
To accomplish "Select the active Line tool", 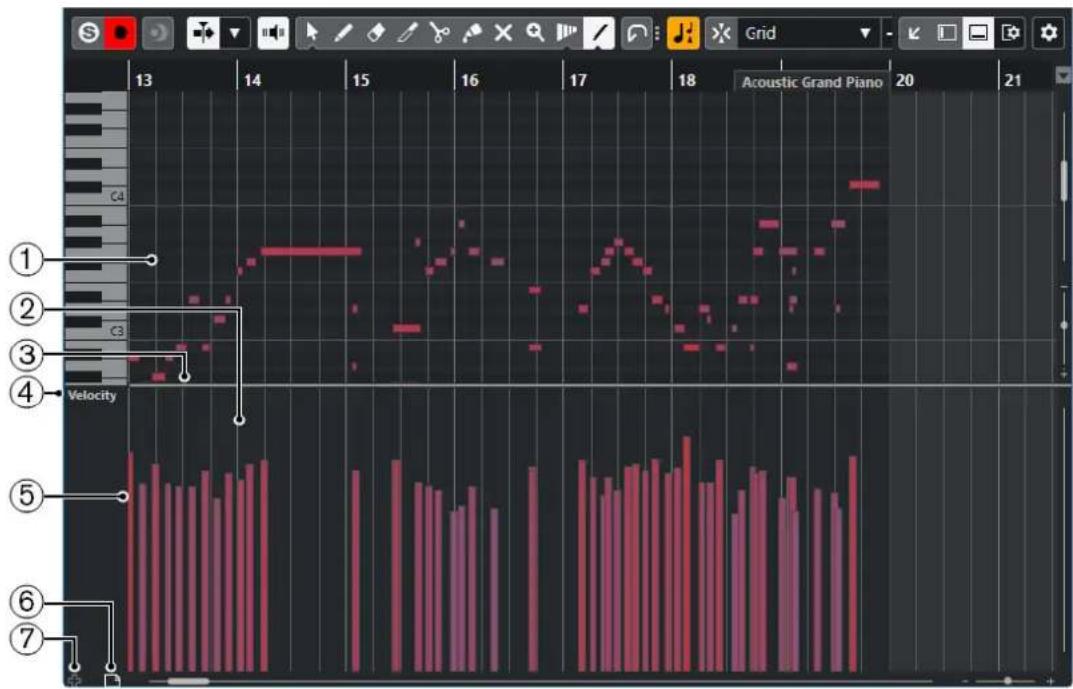I will click(x=599, y=33).
